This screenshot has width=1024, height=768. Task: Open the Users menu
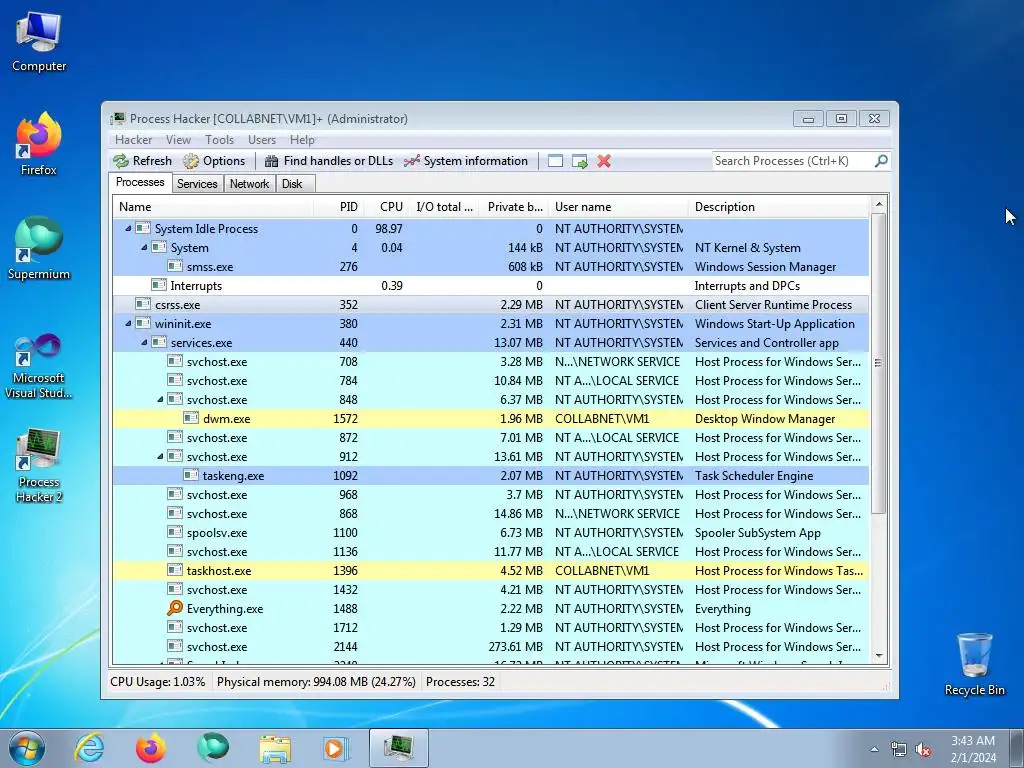point(261,140)
